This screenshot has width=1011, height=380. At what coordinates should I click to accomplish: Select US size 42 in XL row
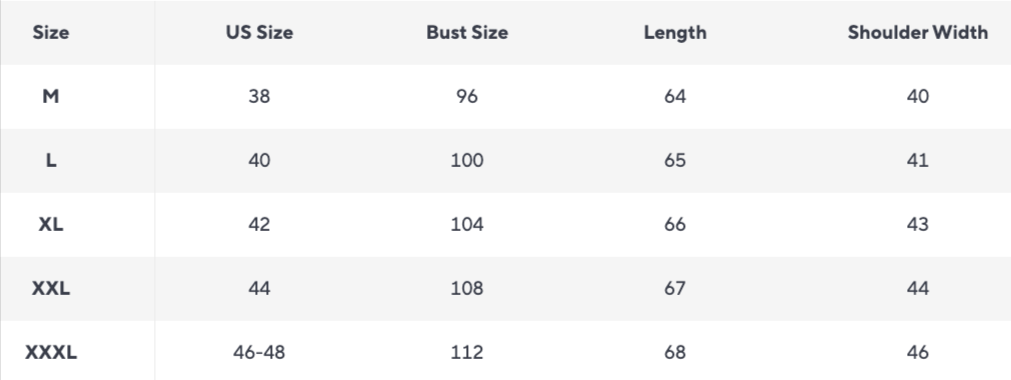[259, 224]
